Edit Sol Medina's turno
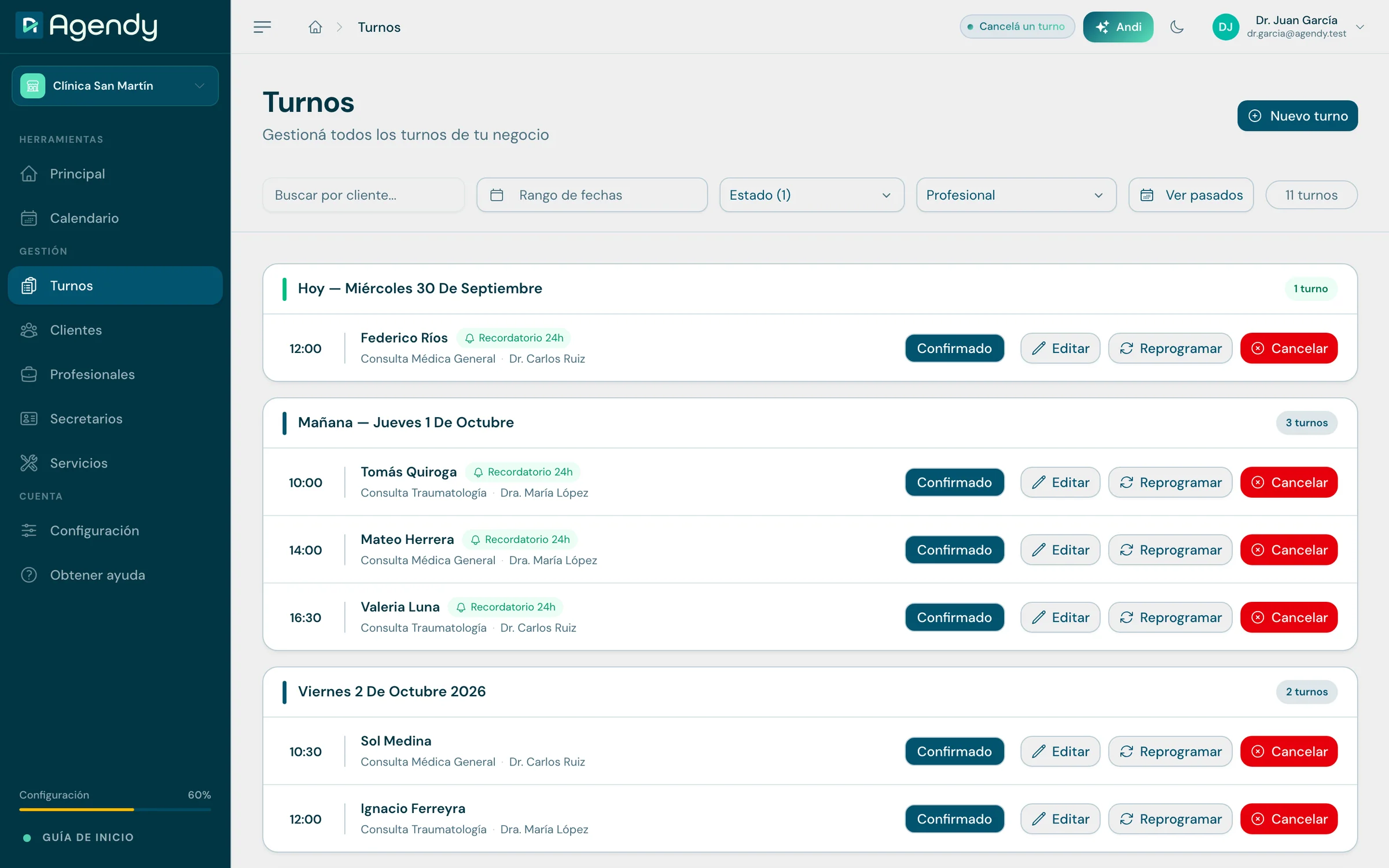 [x=1060, y=752]
